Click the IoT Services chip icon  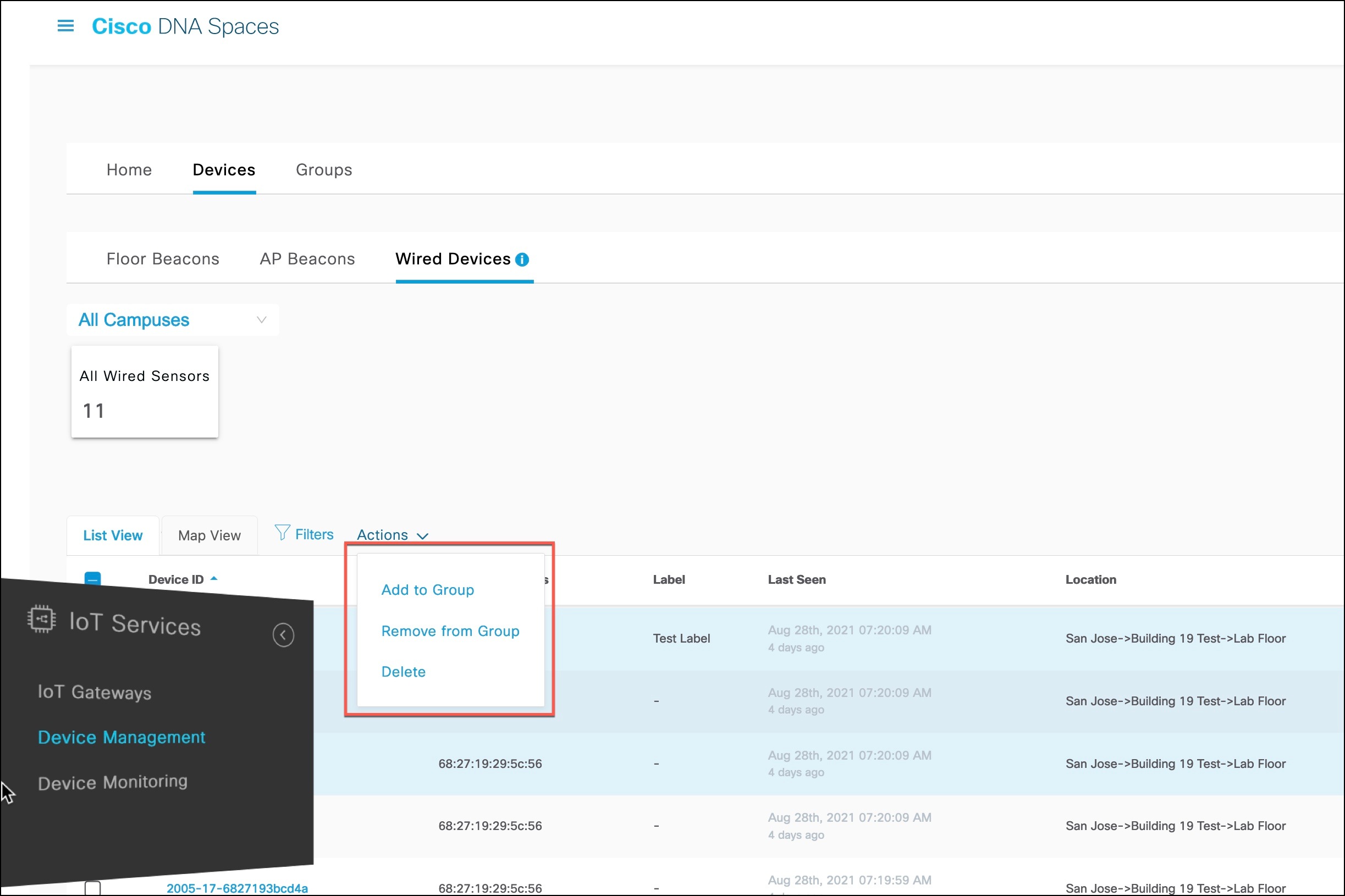[x=42, y=619]
